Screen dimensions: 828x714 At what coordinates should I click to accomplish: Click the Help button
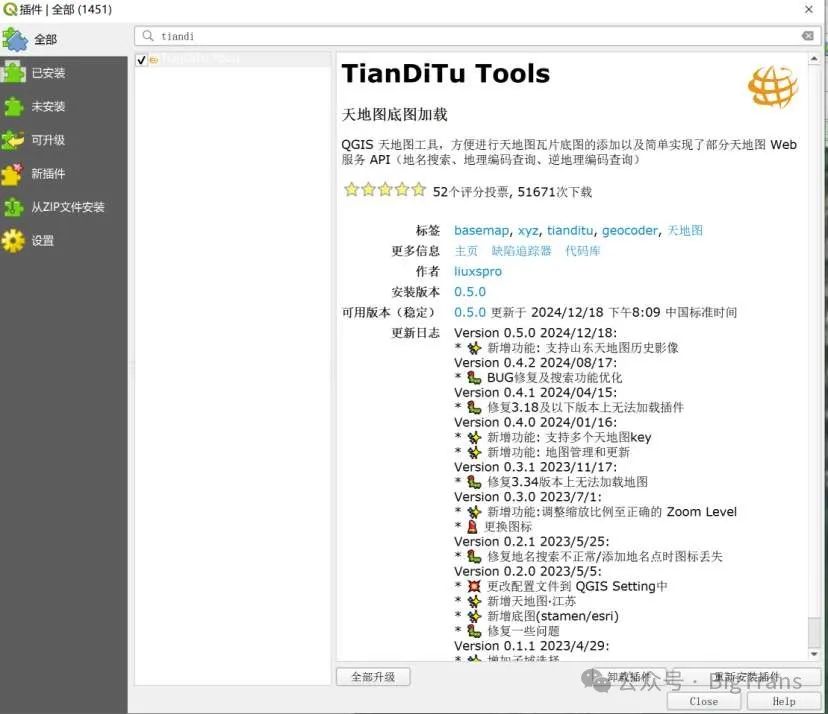pos(784,701)
